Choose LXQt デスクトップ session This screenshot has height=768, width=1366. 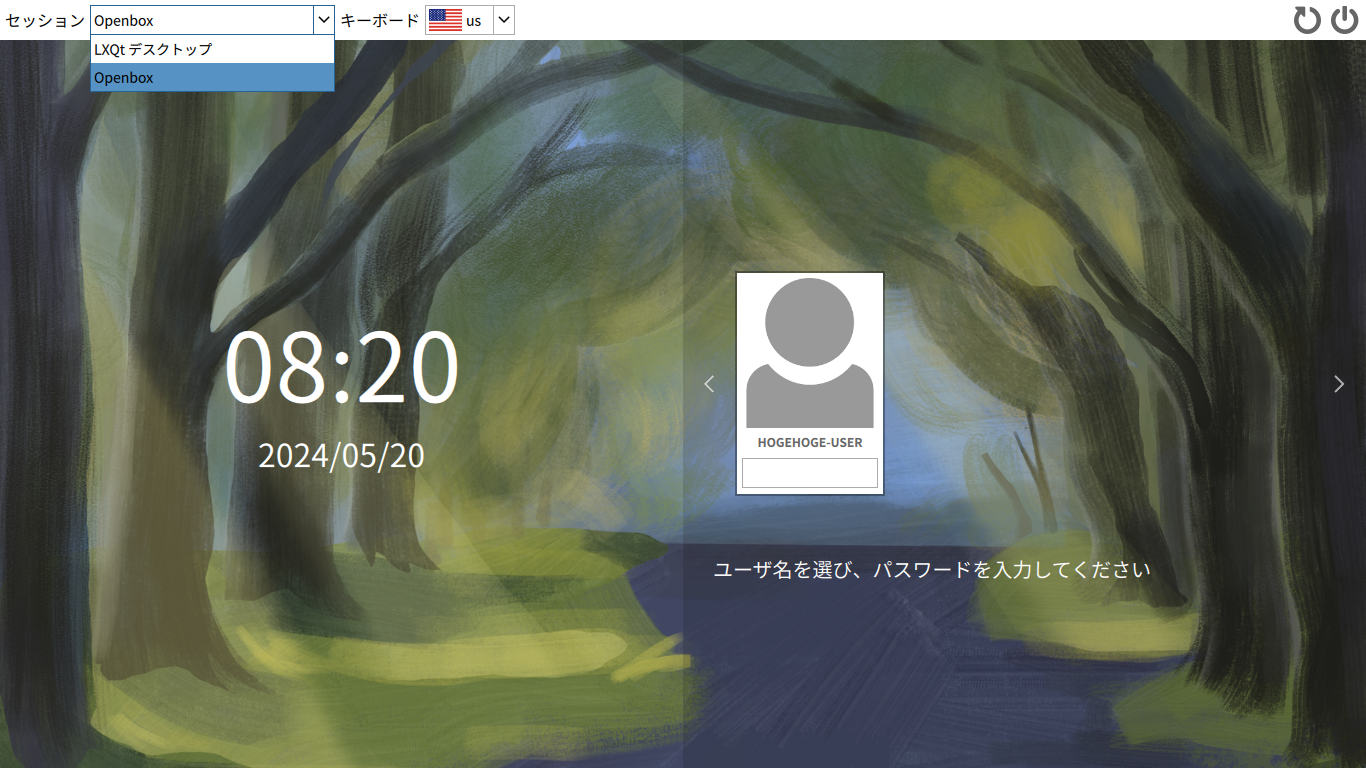pyautogui.click(x=212, y=49)
